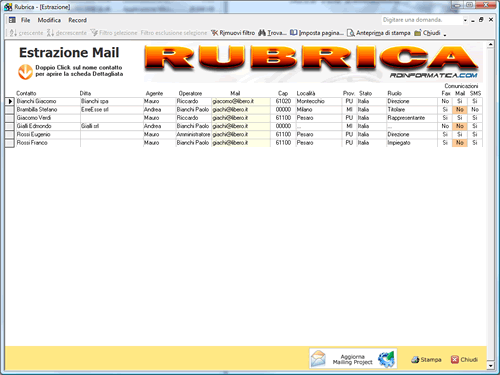Screen dimensions: 500x375
Task: Open the File menu
Action: point(25,20)
